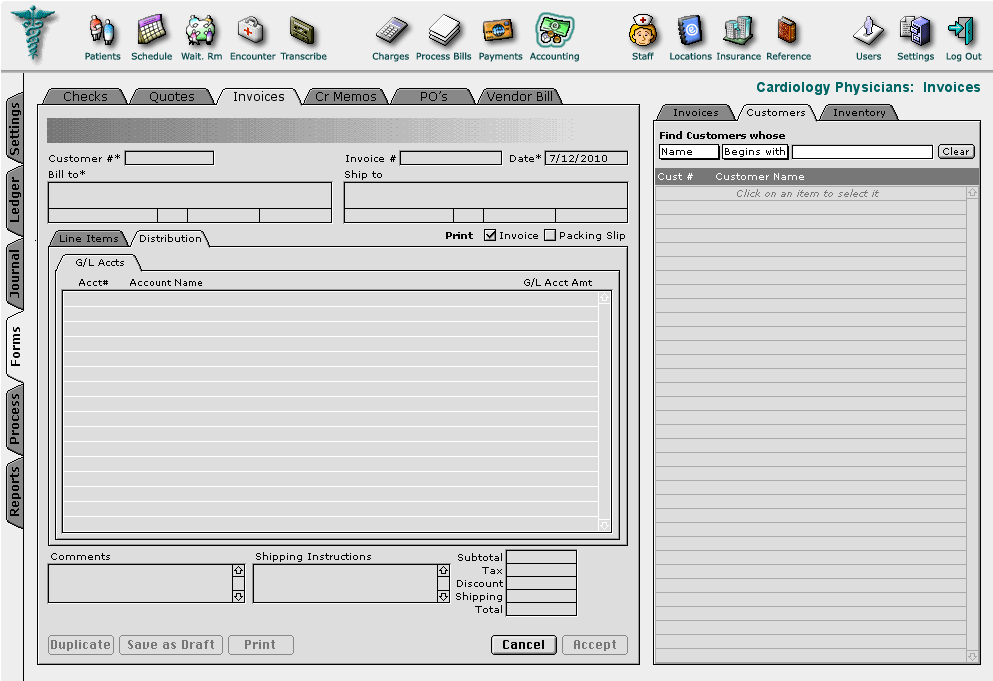This screenshot has height=681, width=993.
Task: Uncheck the Invoice print checkbox
Action: (x=490, y=235)
